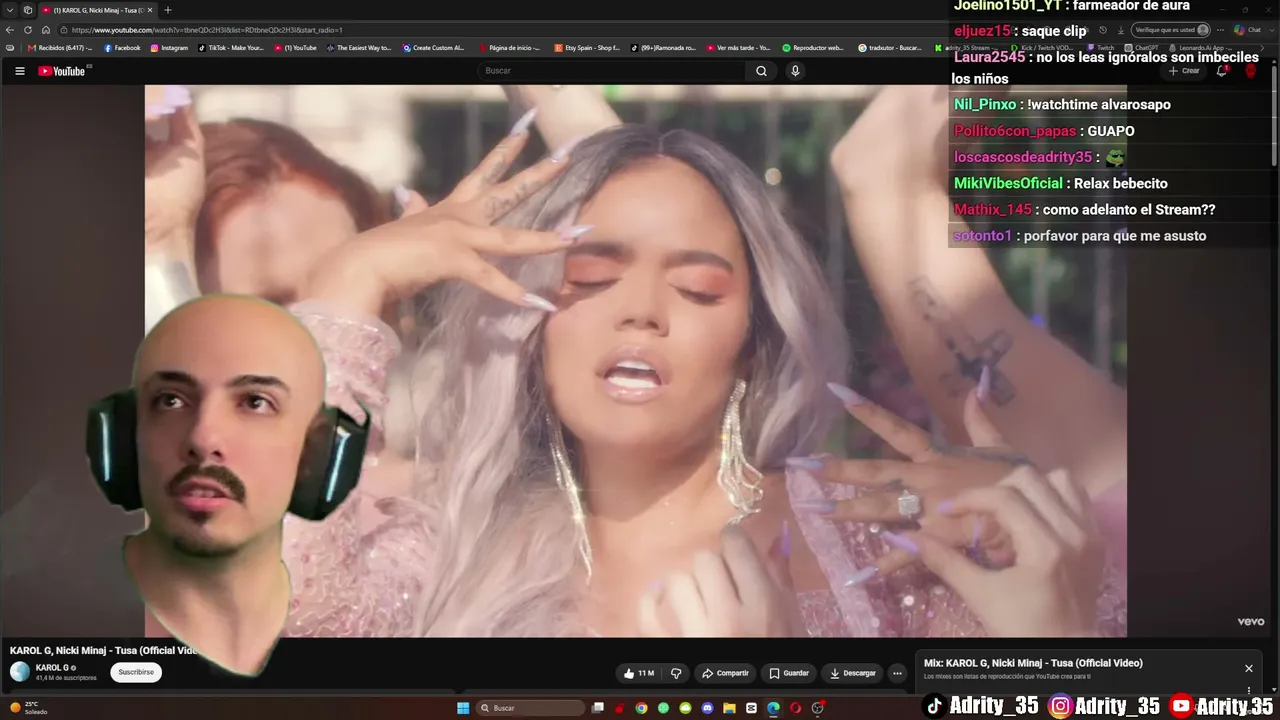The image size is (1280, 720).
Task: Open the YouTube guide hamburger menu
Action: pyautogui.click(x=19, y=71)
